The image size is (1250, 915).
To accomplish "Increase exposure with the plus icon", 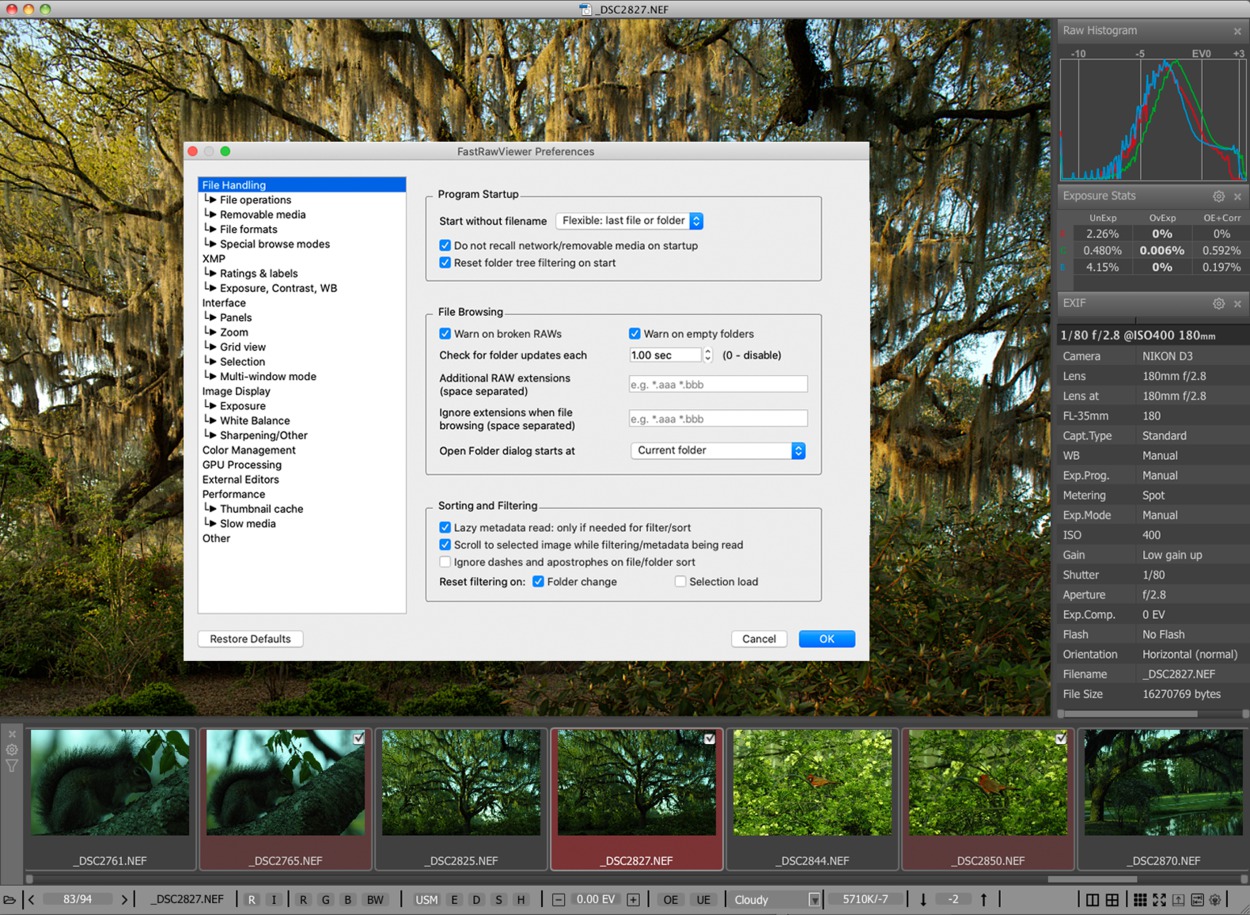I will [633, 900].
